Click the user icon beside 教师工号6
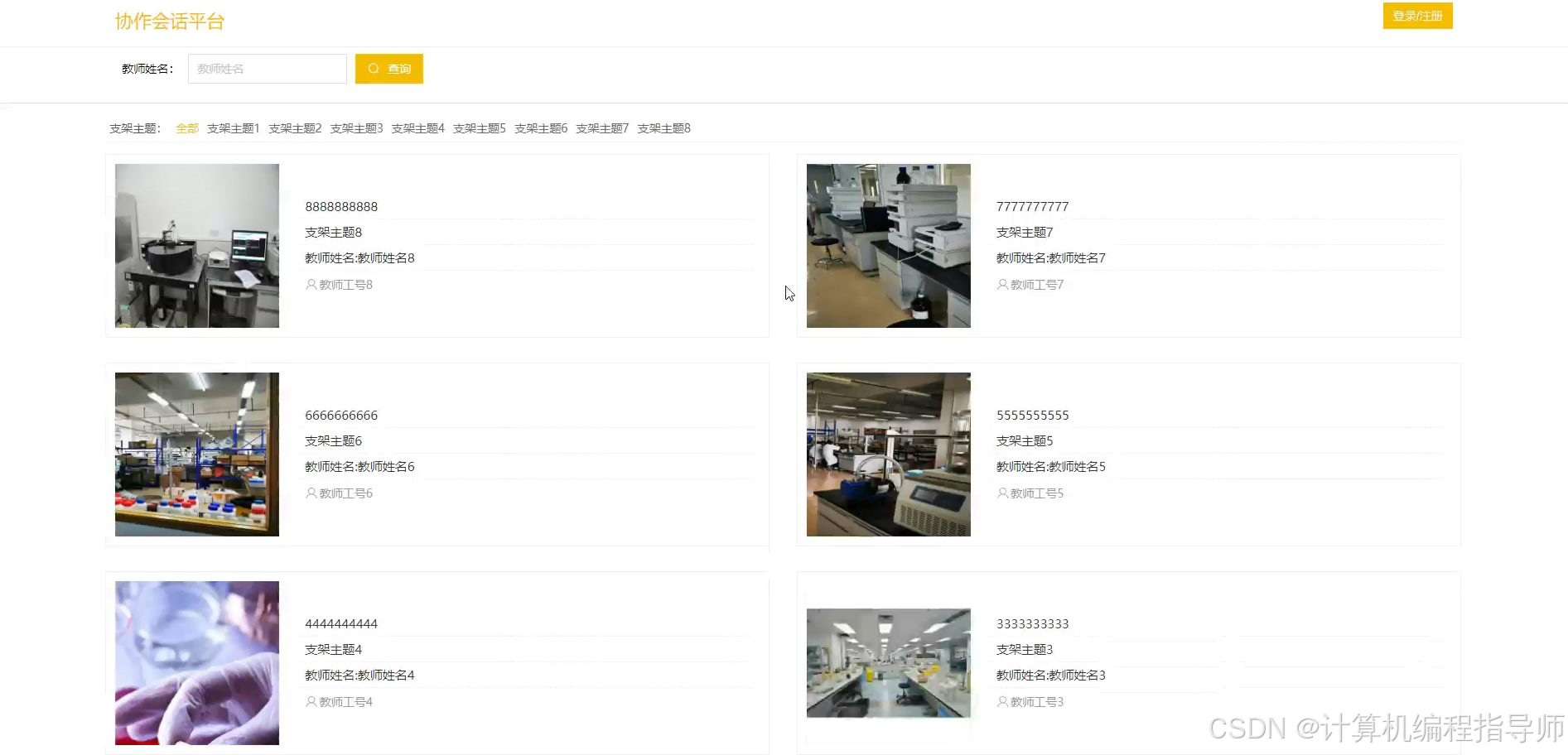 point(311,493)
